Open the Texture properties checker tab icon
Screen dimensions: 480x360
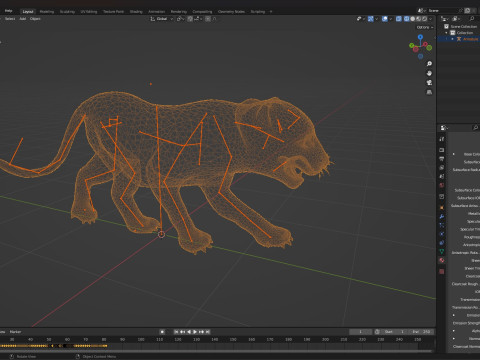click(442, 272)
